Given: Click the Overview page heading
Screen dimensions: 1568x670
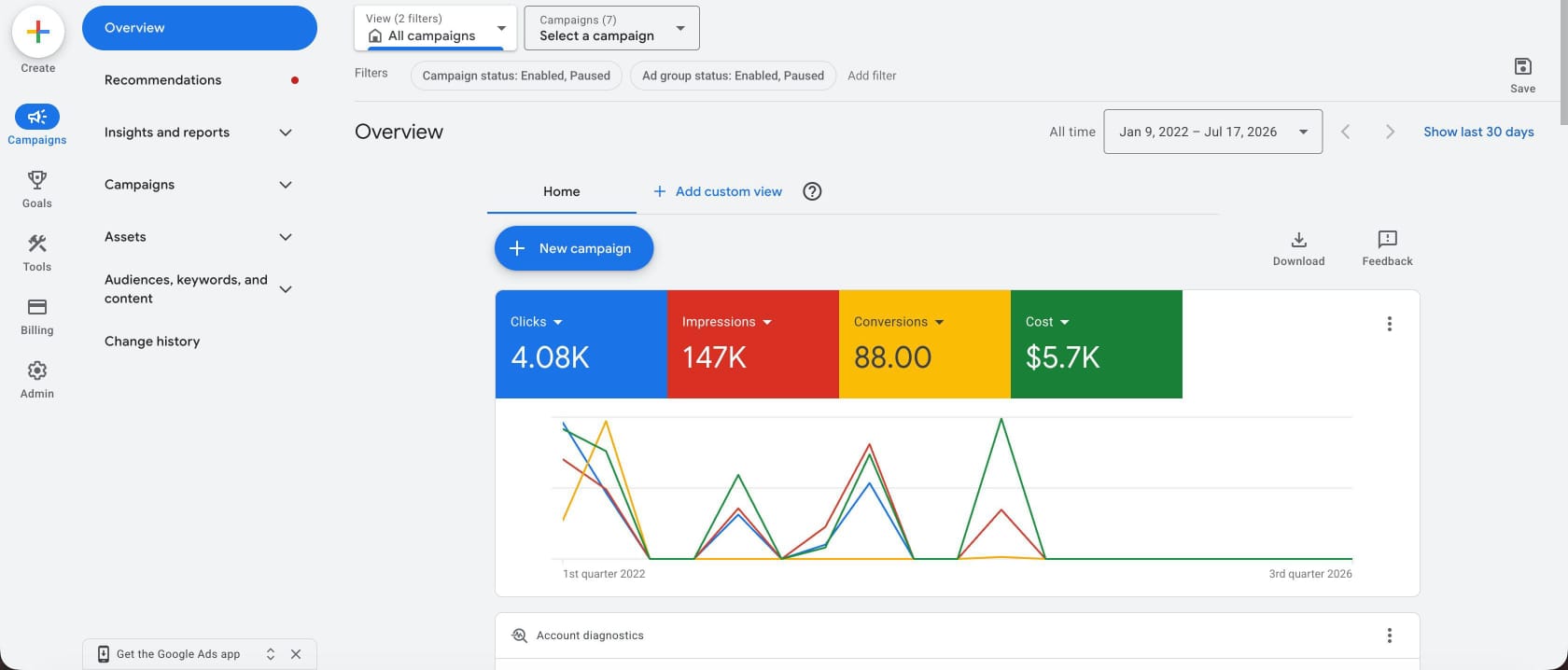Looking at the screenshot, I should click(x=399, y=132).
